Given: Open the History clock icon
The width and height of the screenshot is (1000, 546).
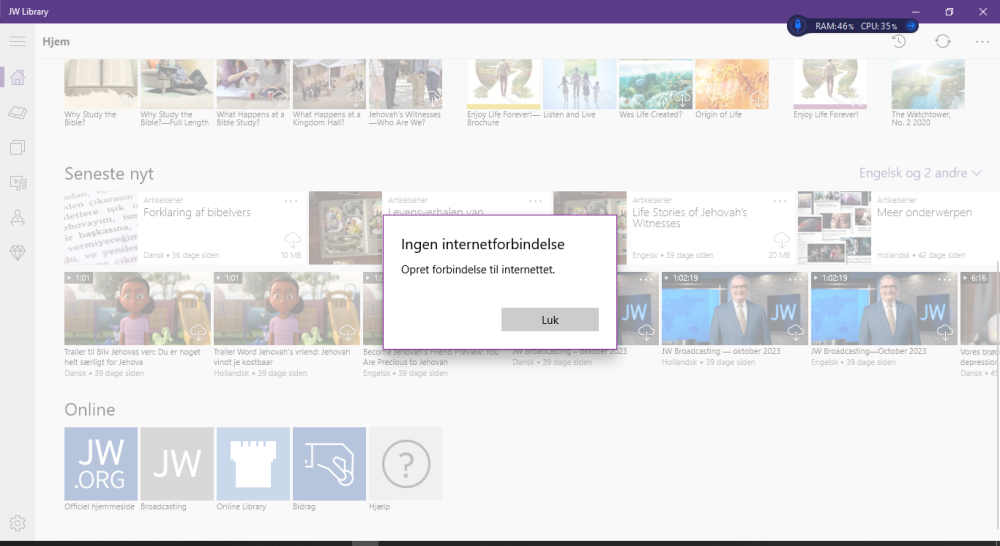Looking at the screenshot, I should coord(899,41).
